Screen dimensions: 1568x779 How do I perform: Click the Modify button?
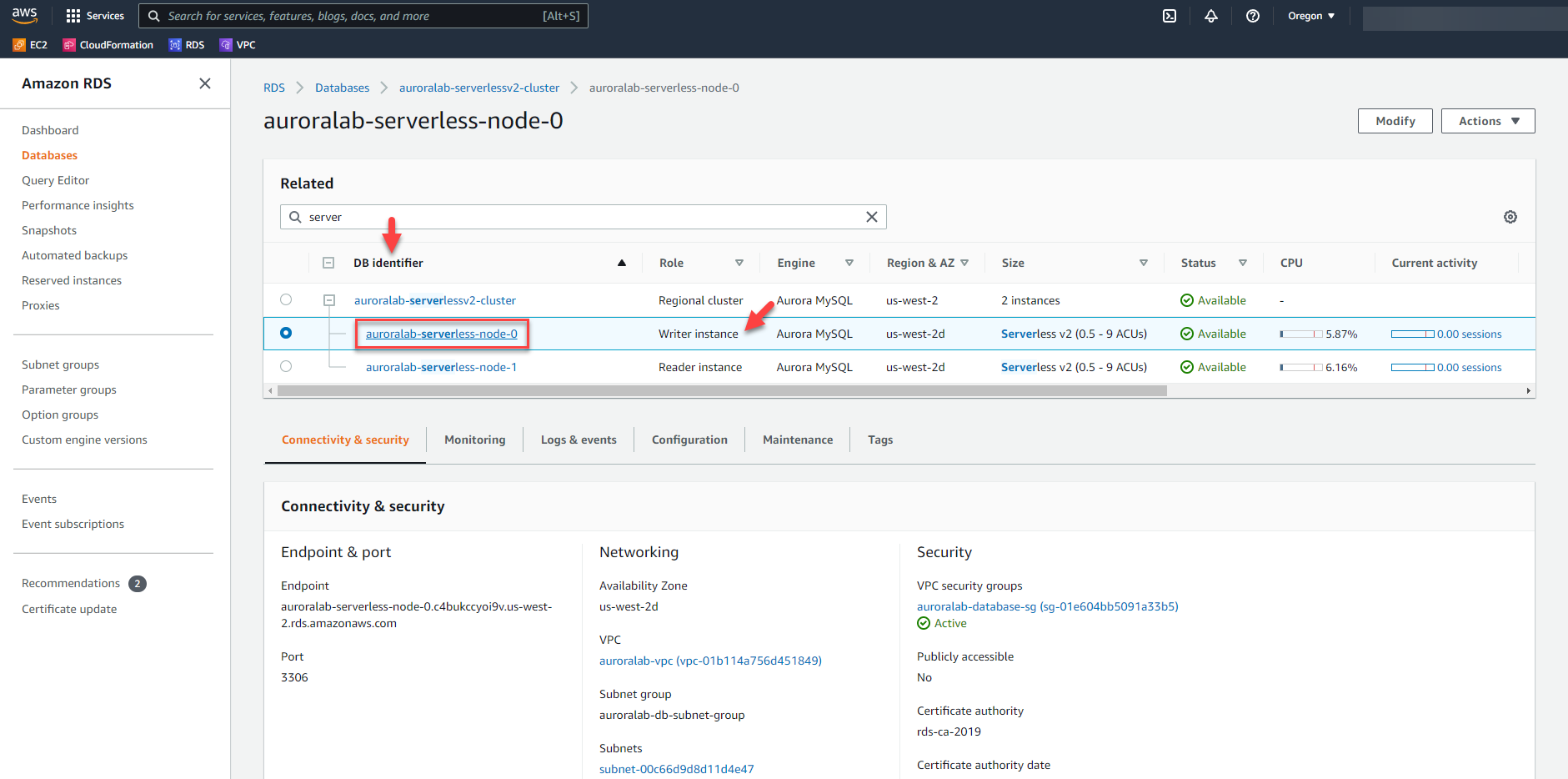pyautogui.click(x=1395, y=121)
